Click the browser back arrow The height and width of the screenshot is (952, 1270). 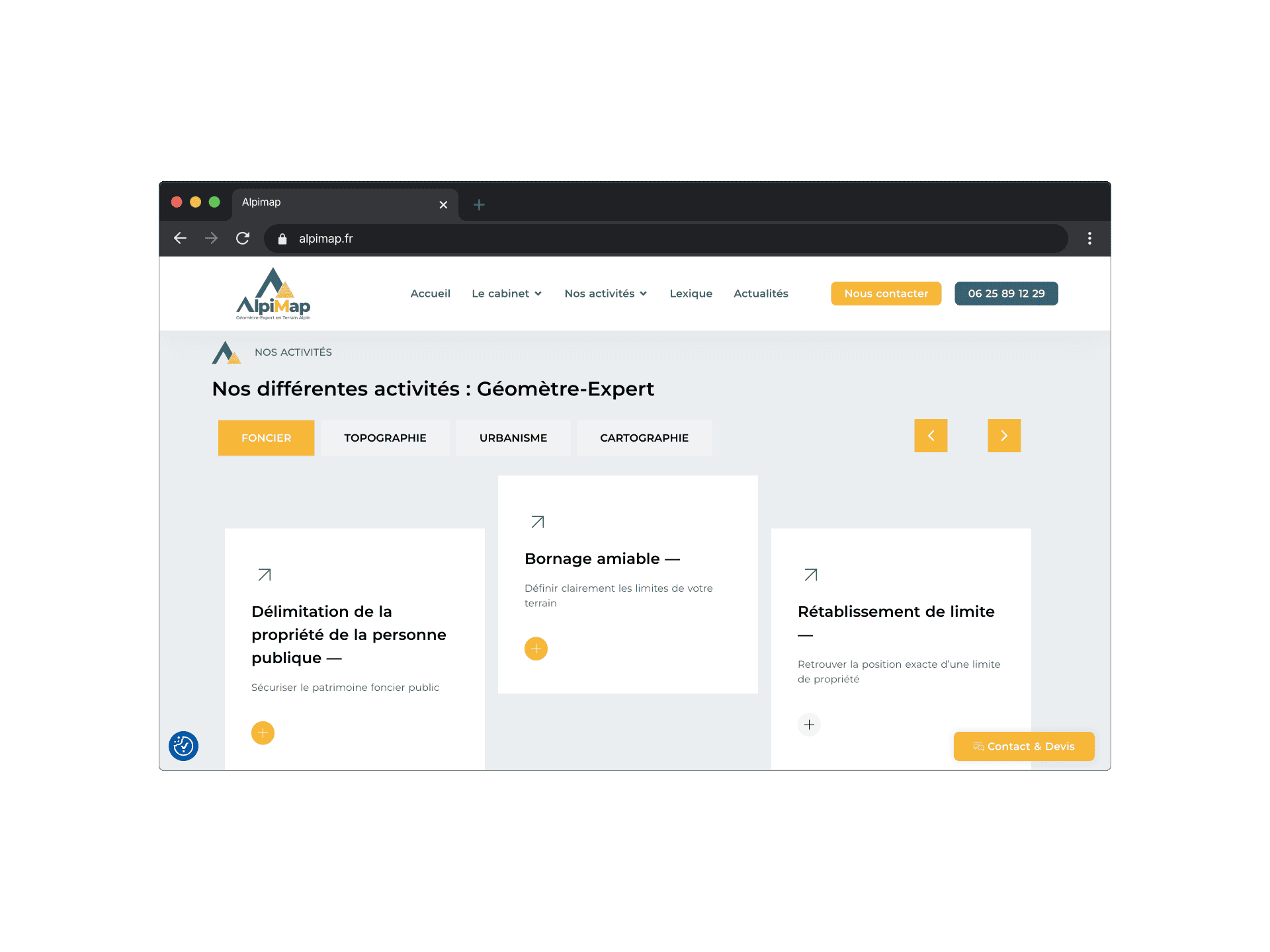pos(180,238)
